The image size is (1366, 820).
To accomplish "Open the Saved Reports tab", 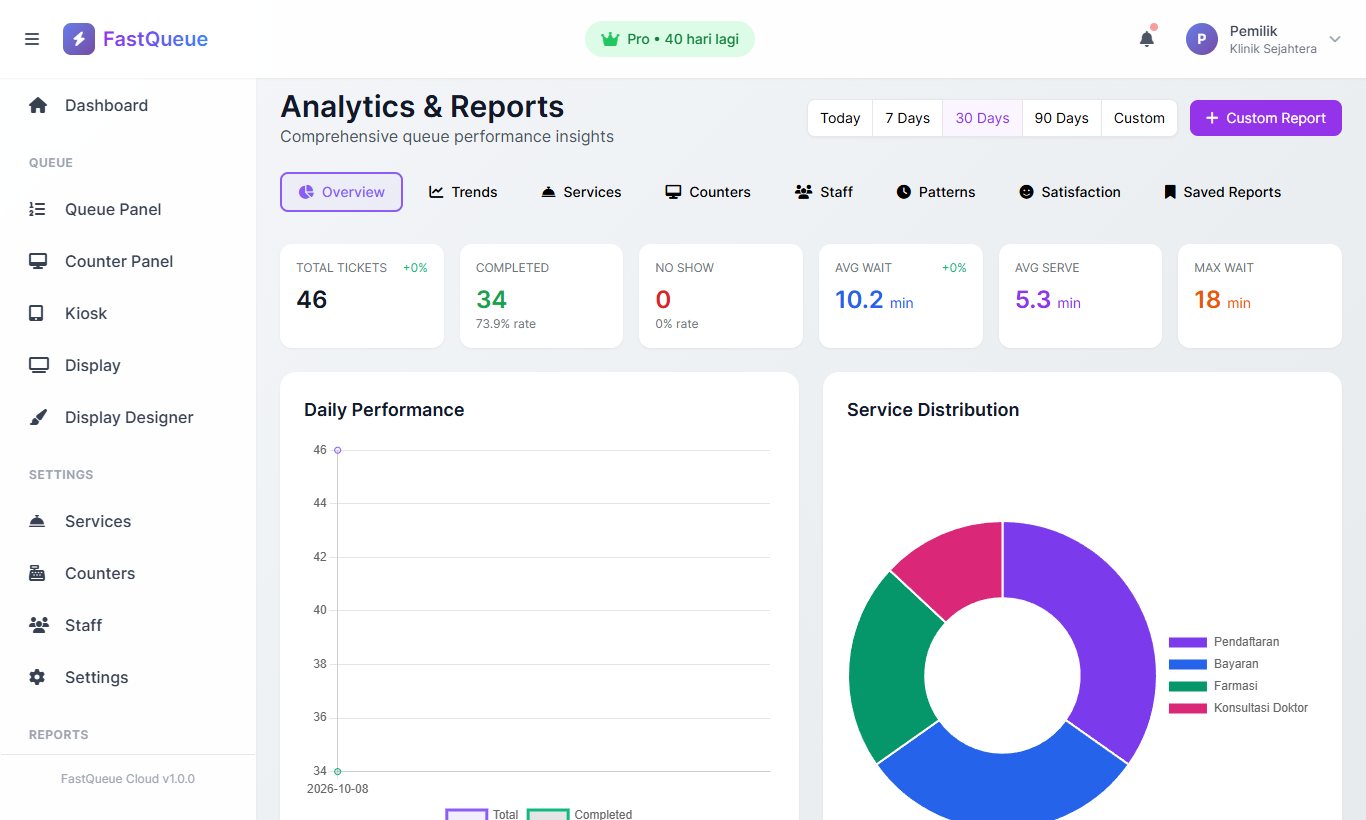I will pyautogui.click(x=1222, y=192).
